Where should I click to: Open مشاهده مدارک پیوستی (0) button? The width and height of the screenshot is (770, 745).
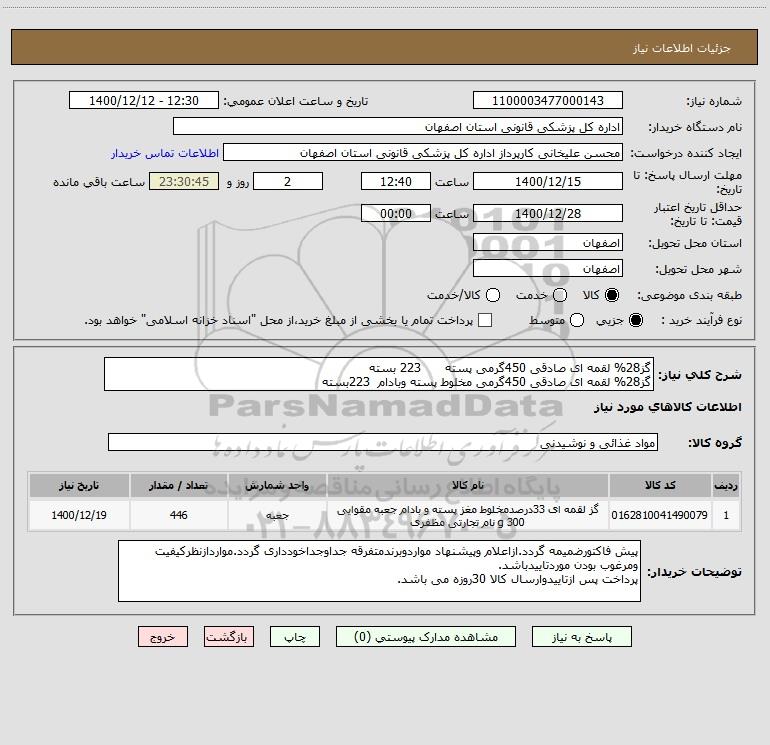tap(426, 637)
